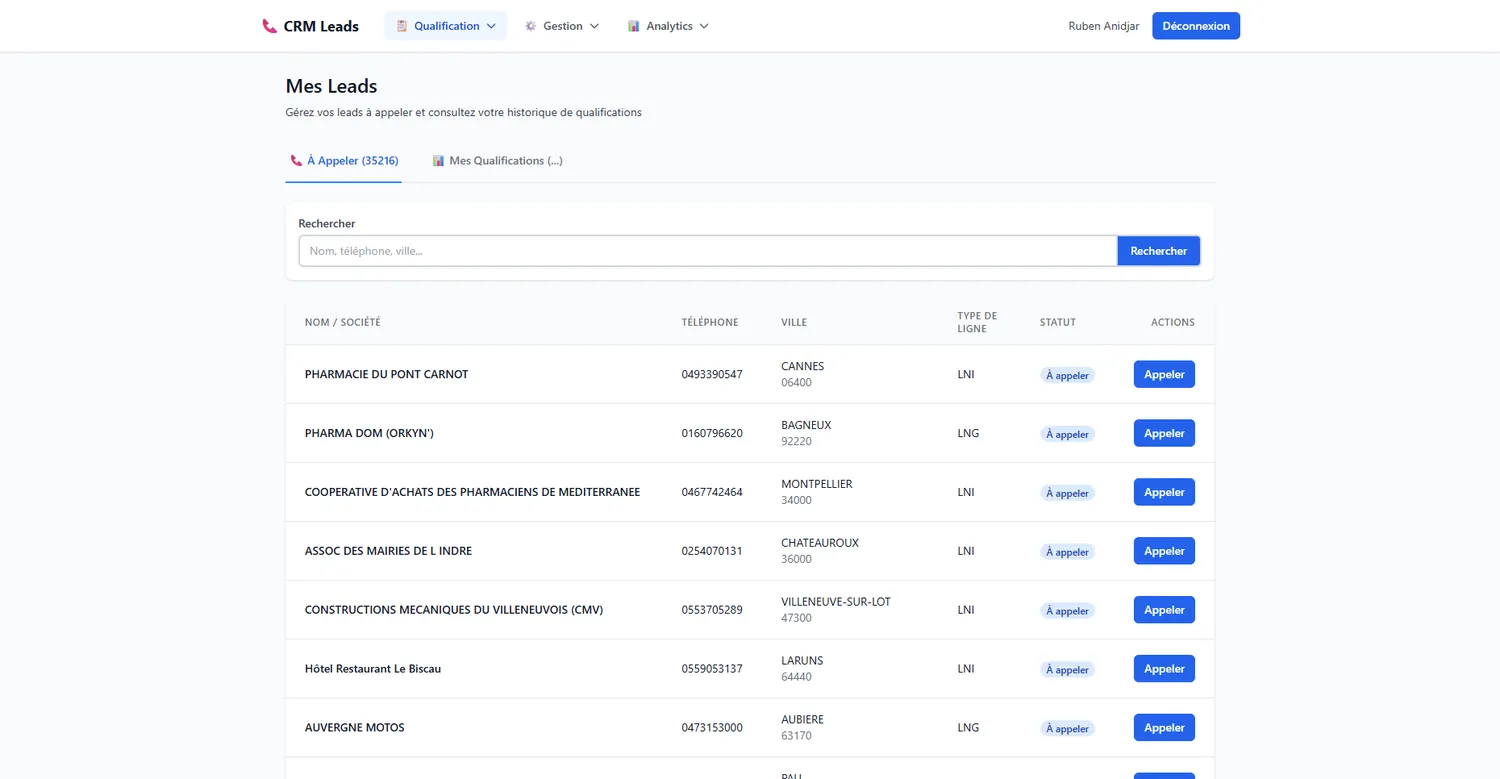Click the LARUNS city cell
1500x779 pixels.
803,661
